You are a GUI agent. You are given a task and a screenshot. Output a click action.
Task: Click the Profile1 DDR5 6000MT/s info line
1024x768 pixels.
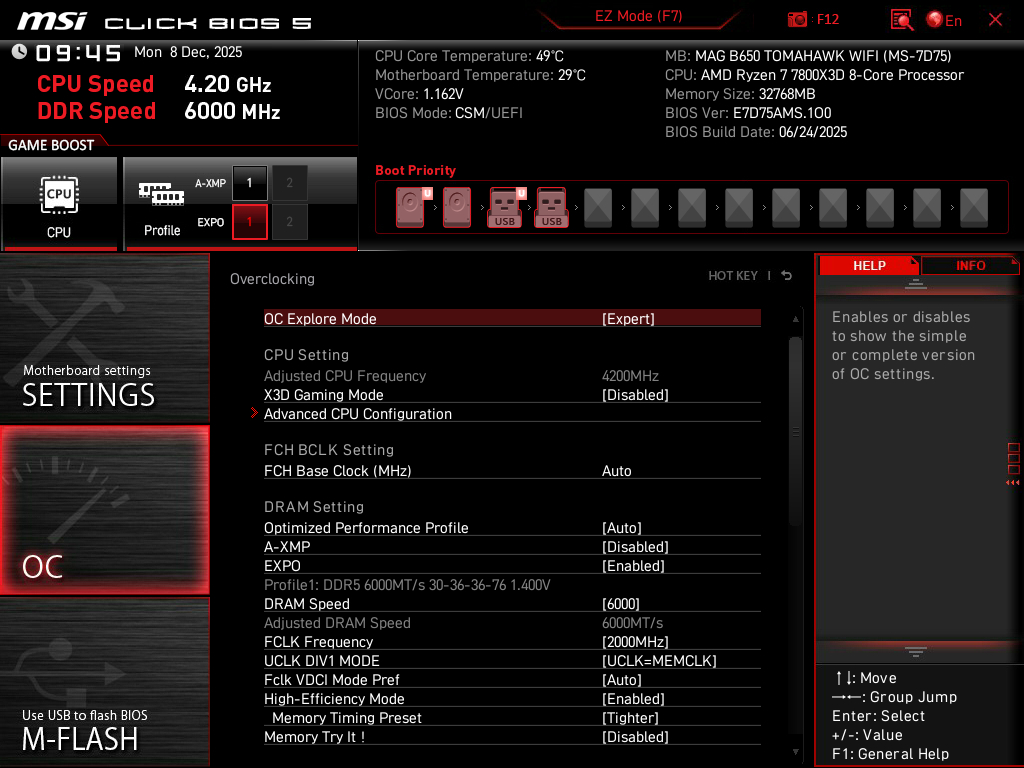pos(407,585)
